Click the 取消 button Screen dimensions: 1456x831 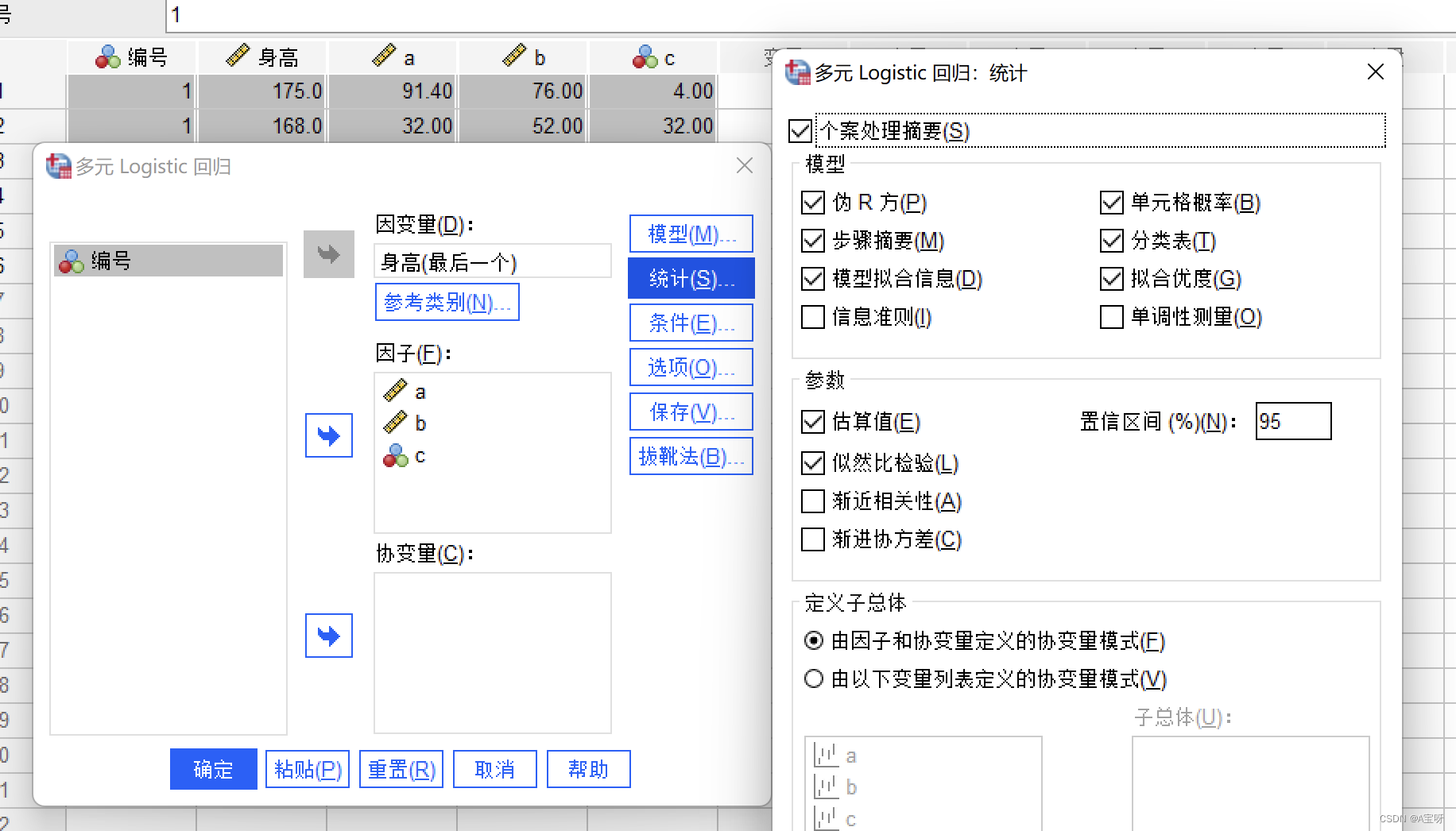click(x=495, y=769)
